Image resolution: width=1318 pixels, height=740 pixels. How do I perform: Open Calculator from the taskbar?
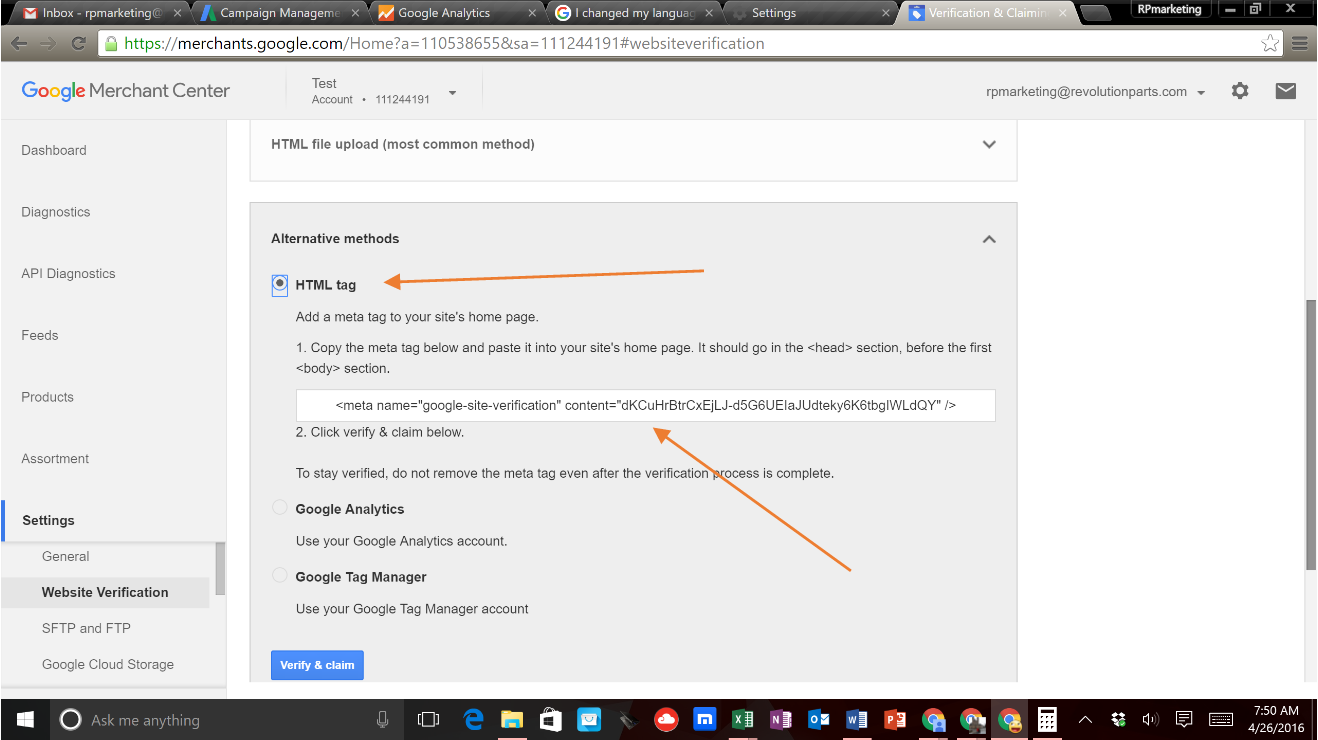coord(1047,719)
